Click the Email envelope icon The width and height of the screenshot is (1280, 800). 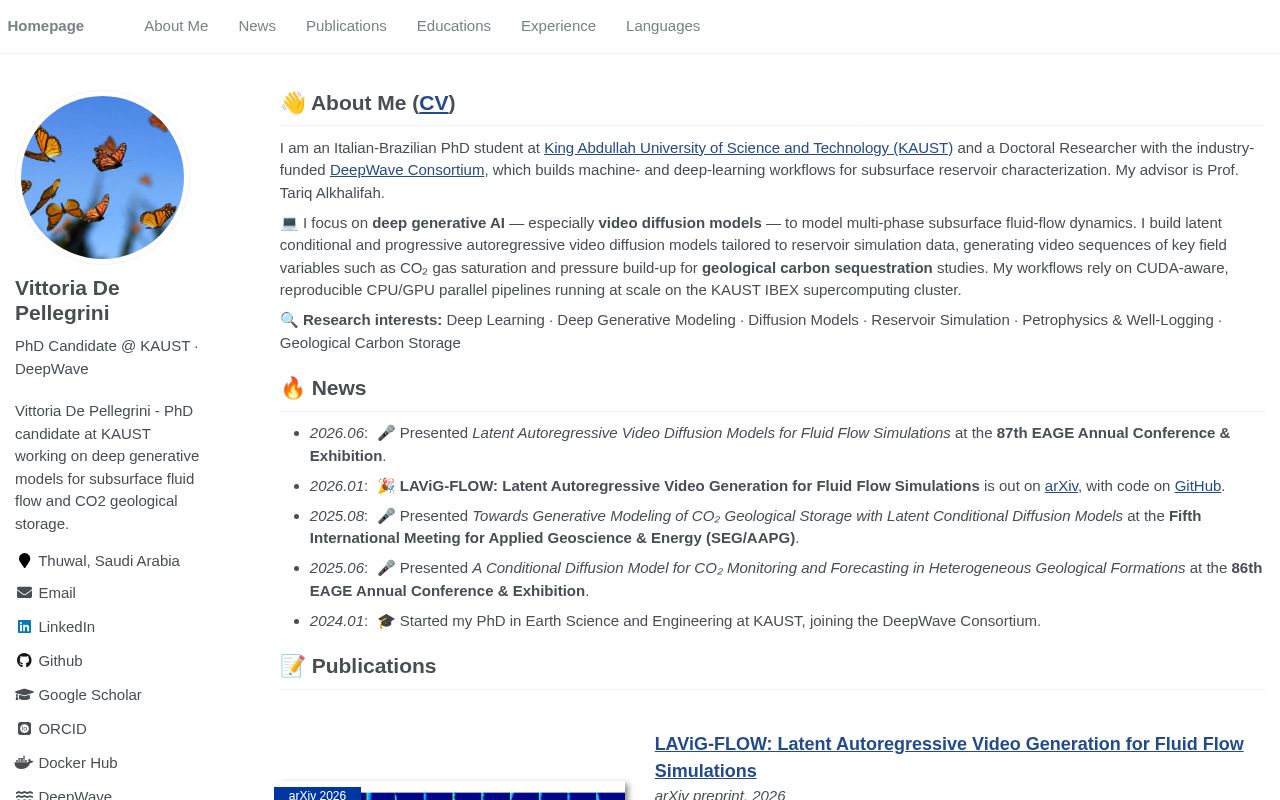pyautogui.click(x=24, y=593)
